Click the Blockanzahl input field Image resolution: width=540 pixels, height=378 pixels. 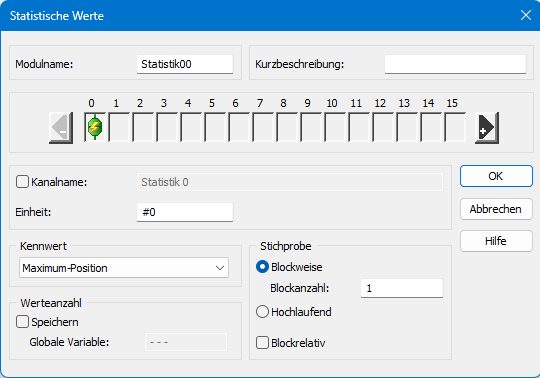[402, 288]
